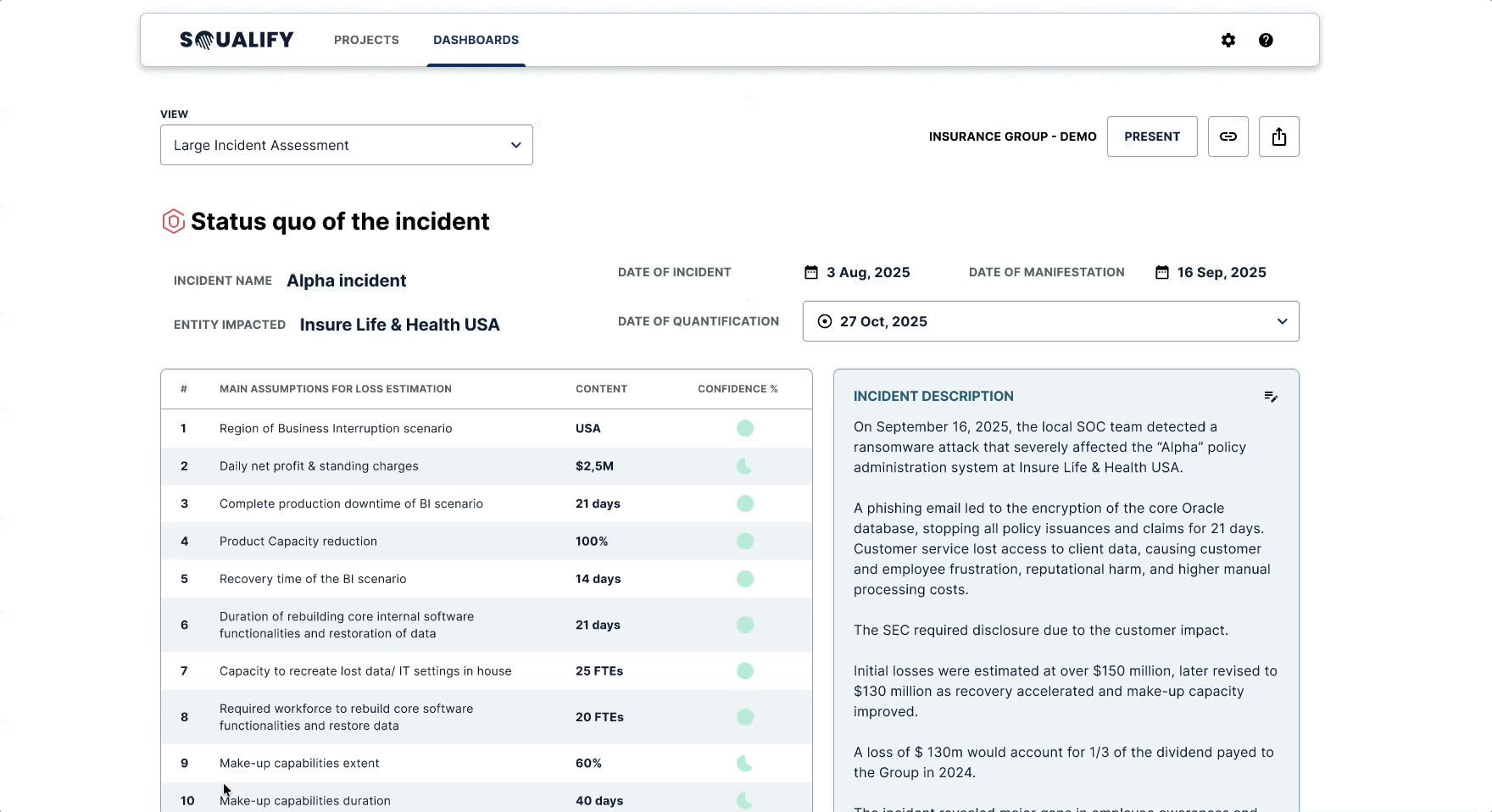Click the 16 Sep, 2025 manifestation date
This screenshot has width=1492, height=812.
pyautogui.click(x=1222, y=272)
